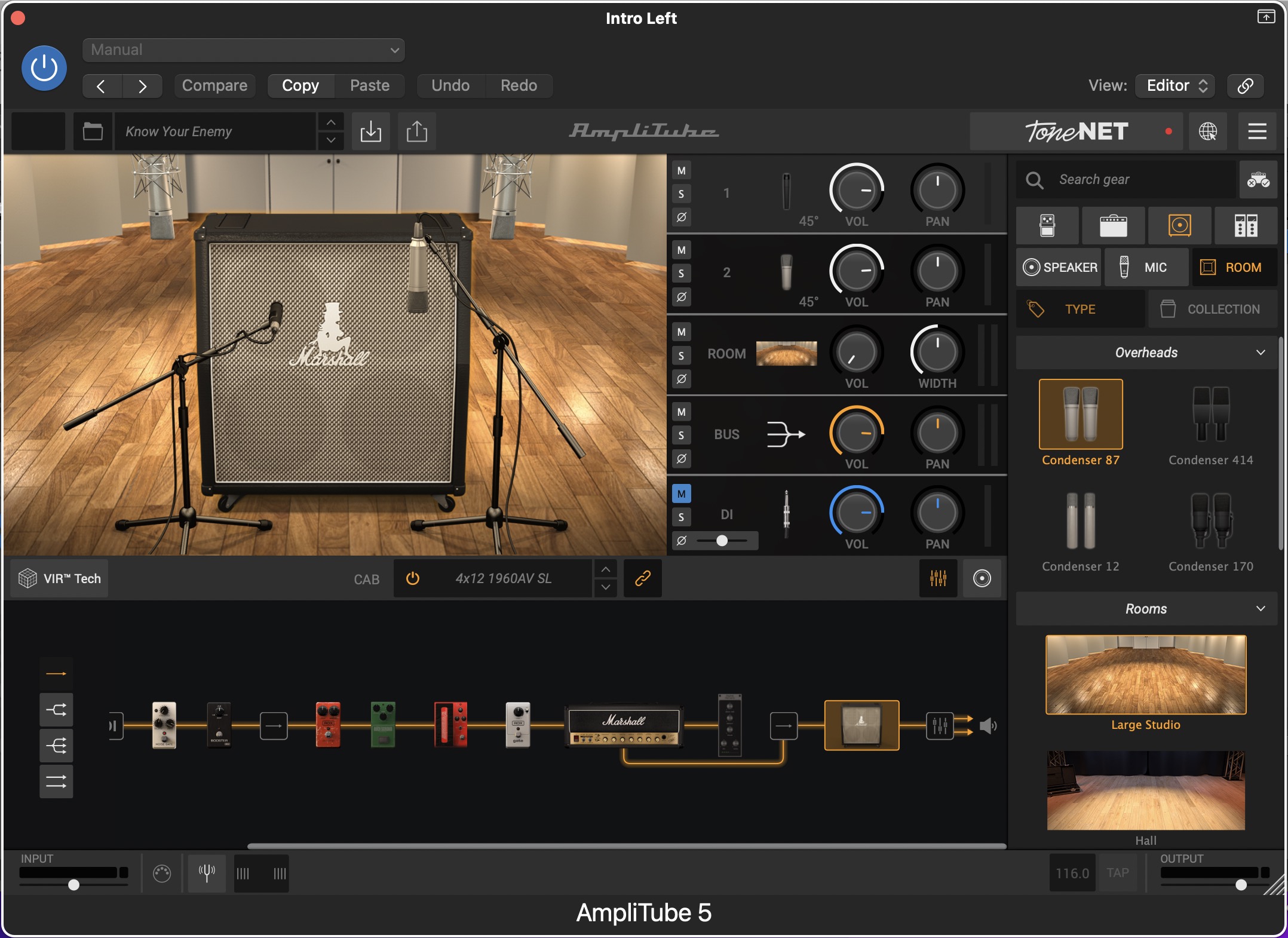1288x938 pixels.
Task: Toggle the plugin power button
Action: 44,68
